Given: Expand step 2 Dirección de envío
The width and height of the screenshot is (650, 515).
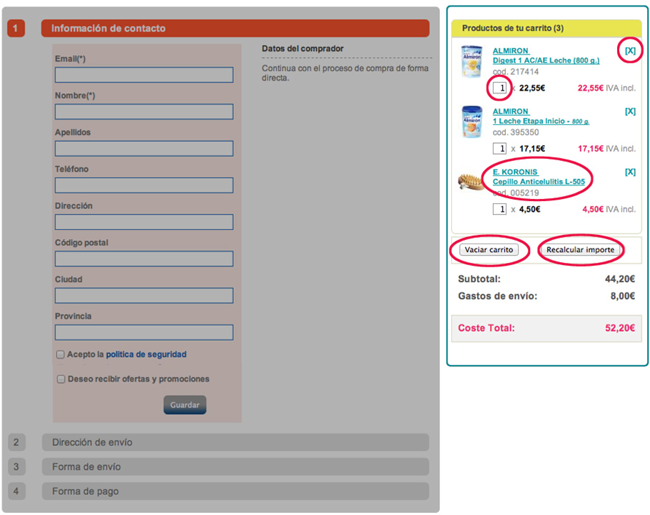Looking at the screenshot, I should (x=234, y=442).
